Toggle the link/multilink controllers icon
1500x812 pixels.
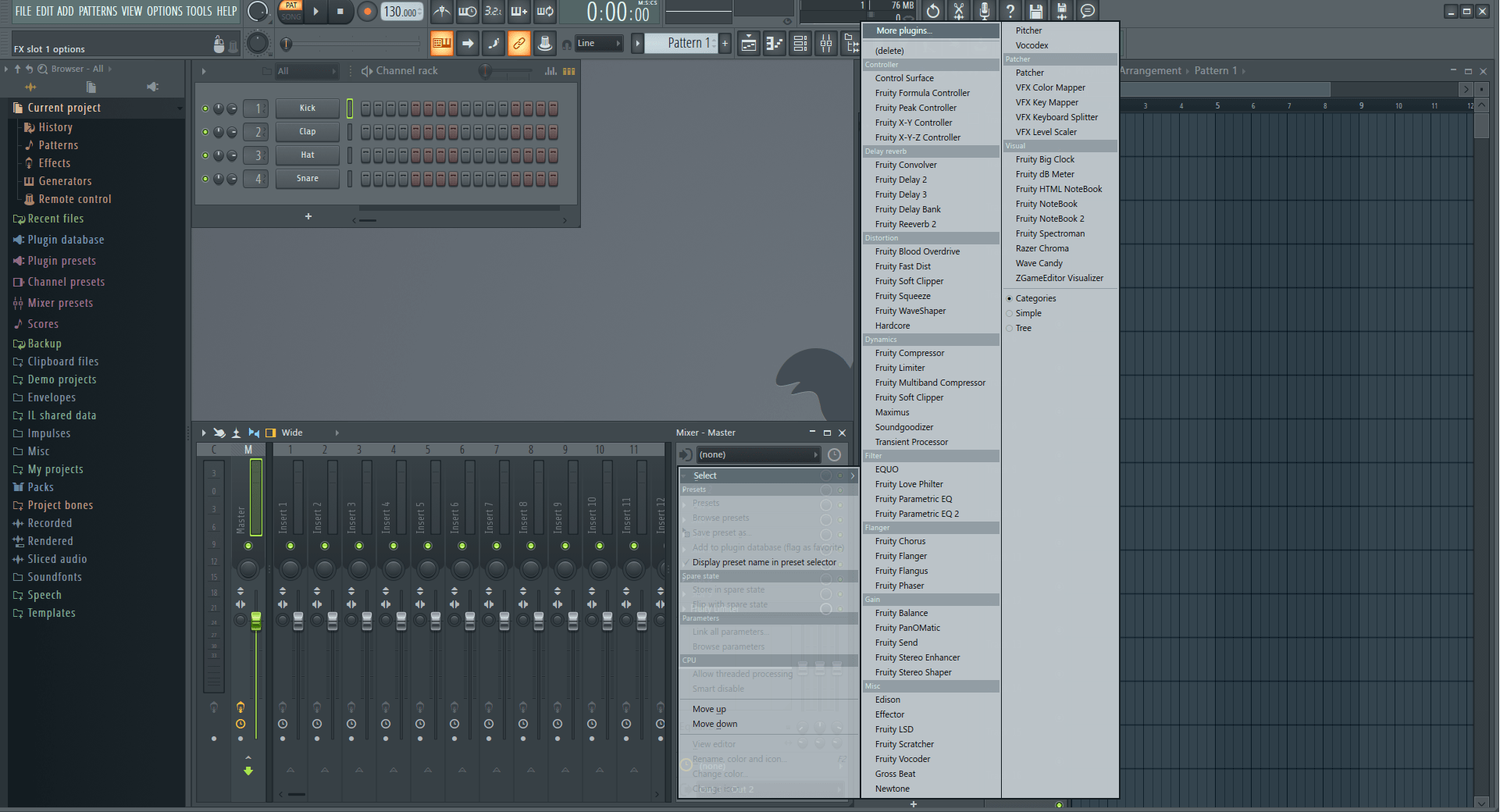tap(519, 44)
